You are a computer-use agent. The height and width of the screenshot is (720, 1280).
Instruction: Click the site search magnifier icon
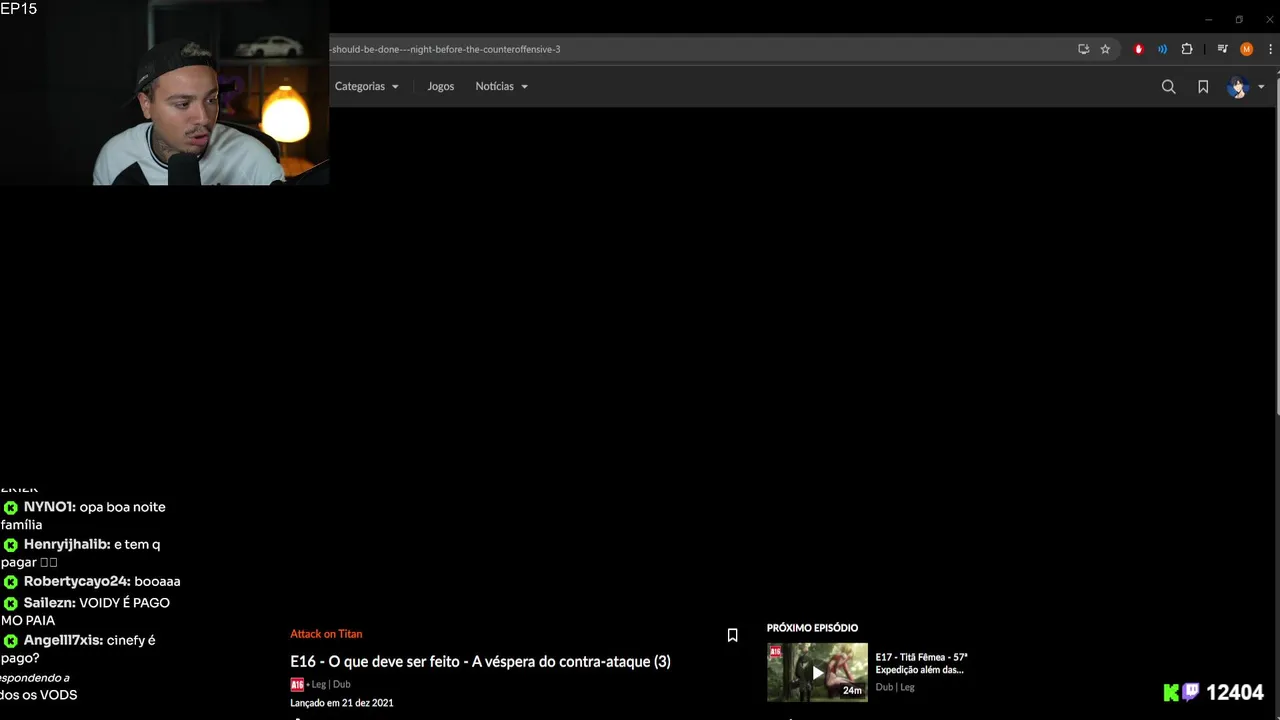pyautogui.click(x=1168, y=87)
